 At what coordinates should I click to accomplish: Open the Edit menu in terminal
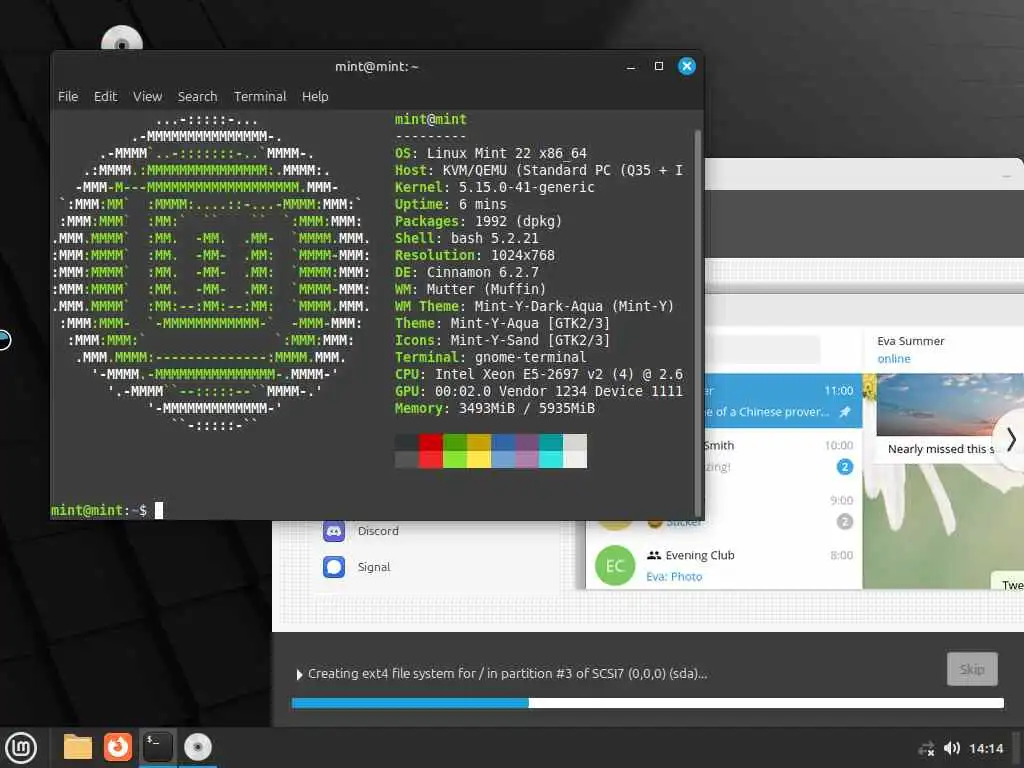[105, 96]
